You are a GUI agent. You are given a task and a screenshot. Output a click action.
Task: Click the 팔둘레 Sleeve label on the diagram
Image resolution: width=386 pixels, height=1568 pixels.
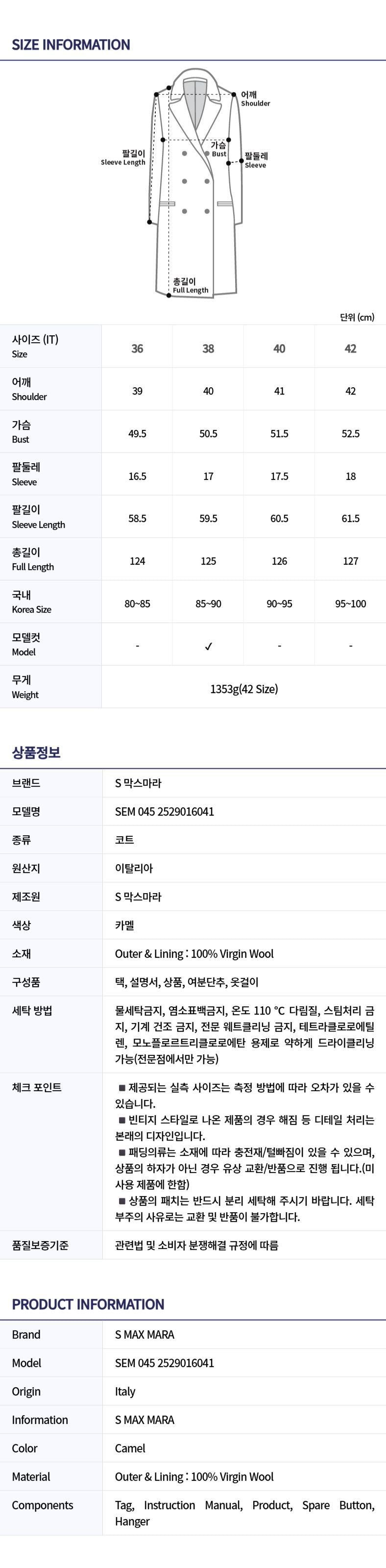pyautogui.click(x=256, y=160)
